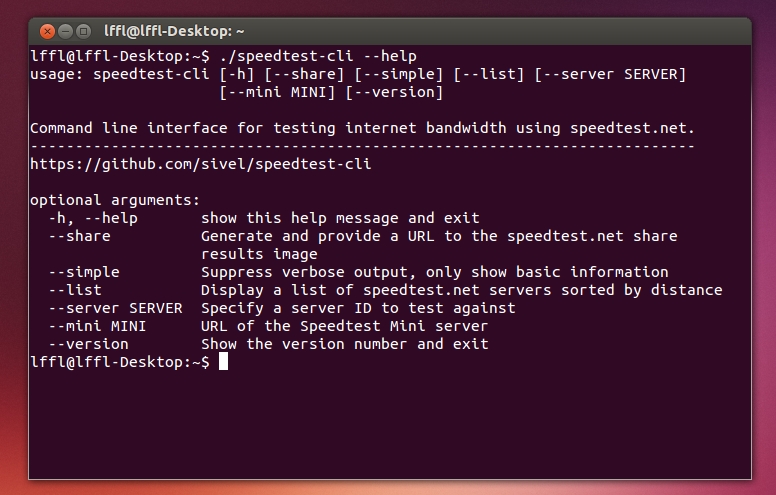Click the --share option in arguments list

click(79, 236)
